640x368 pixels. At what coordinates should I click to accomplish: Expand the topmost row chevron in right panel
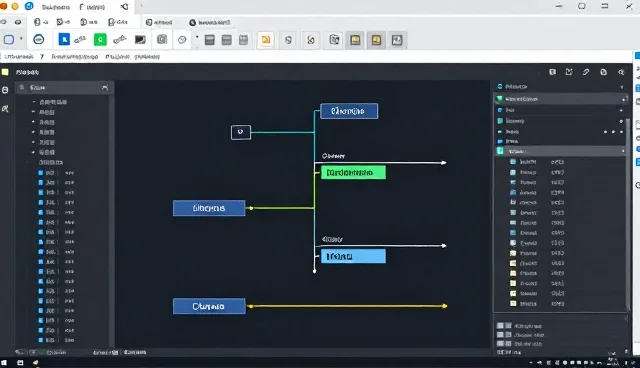(622, 87)
